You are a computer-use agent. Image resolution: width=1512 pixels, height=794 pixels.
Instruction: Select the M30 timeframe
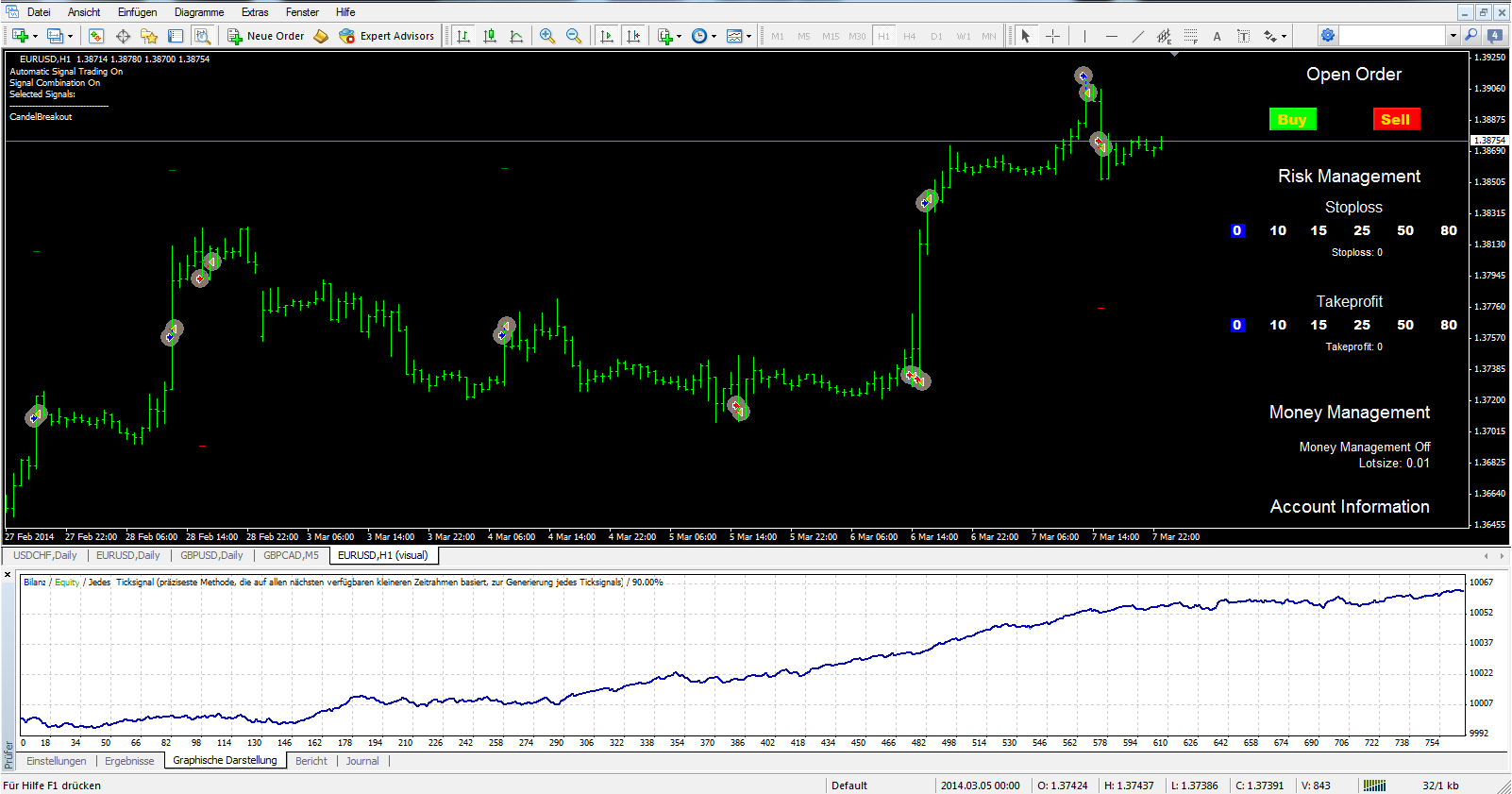click(x=857, y=36)
